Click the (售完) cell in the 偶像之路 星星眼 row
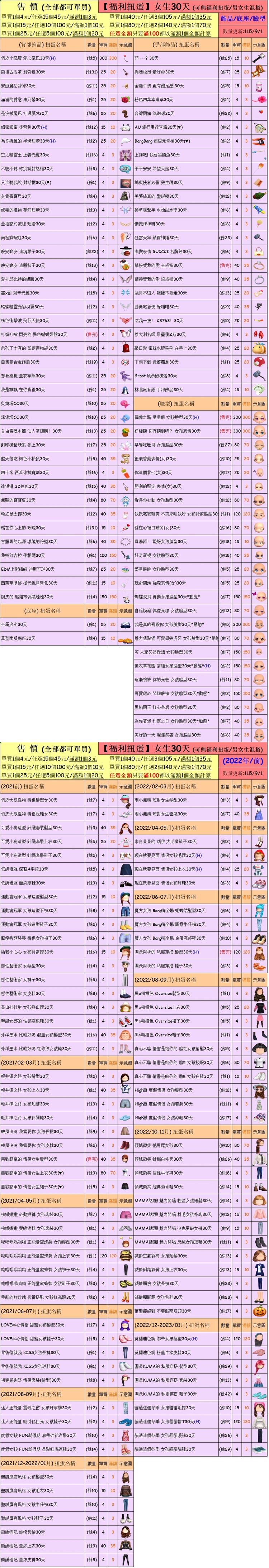 tap(225, 418)
